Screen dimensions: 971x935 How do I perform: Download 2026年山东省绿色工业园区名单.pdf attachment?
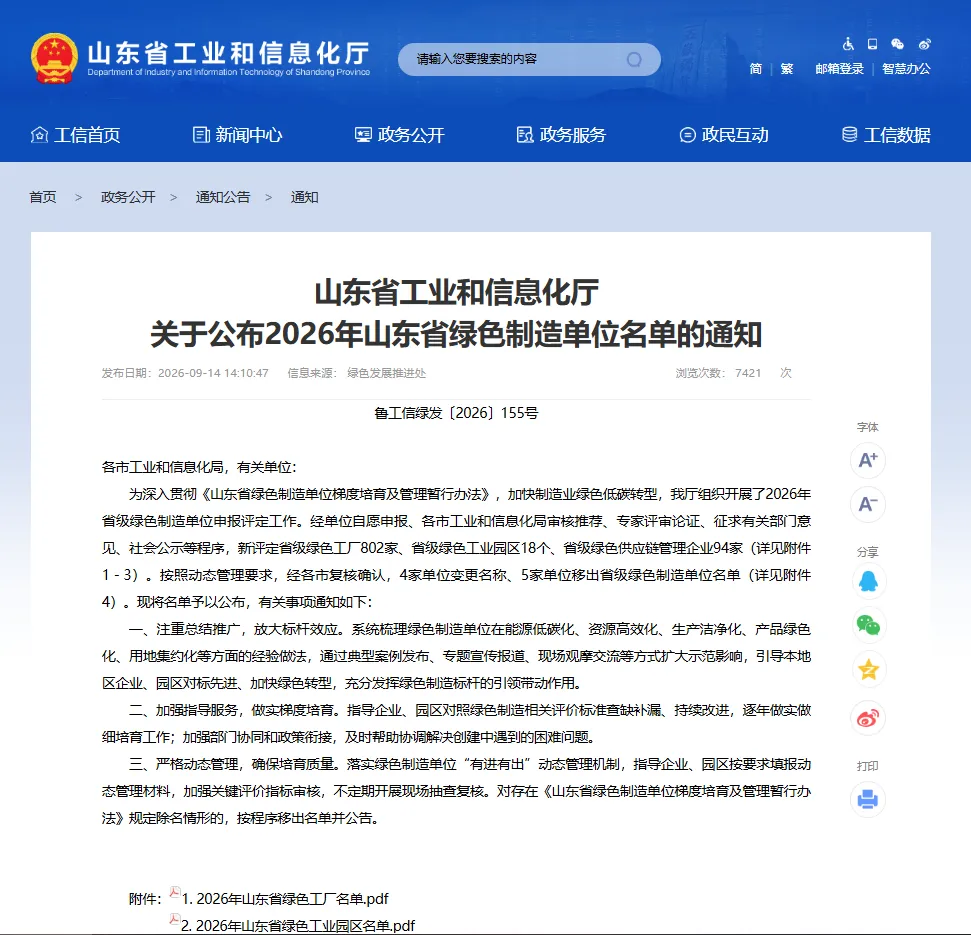298,926
